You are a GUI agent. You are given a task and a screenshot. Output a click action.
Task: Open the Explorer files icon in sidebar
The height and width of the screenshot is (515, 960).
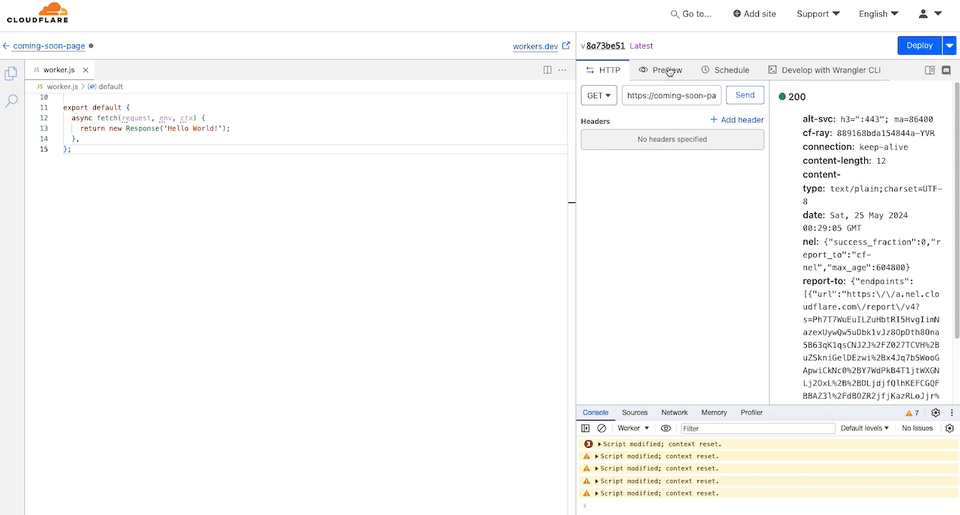pos(11,73)
